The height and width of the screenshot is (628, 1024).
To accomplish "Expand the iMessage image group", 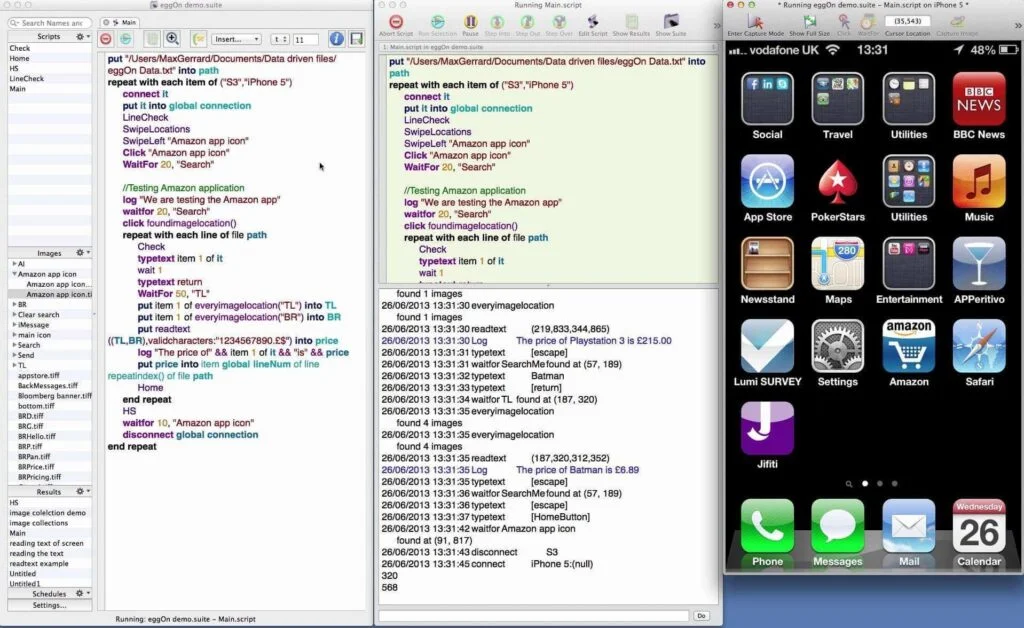I will pos(14,324).
